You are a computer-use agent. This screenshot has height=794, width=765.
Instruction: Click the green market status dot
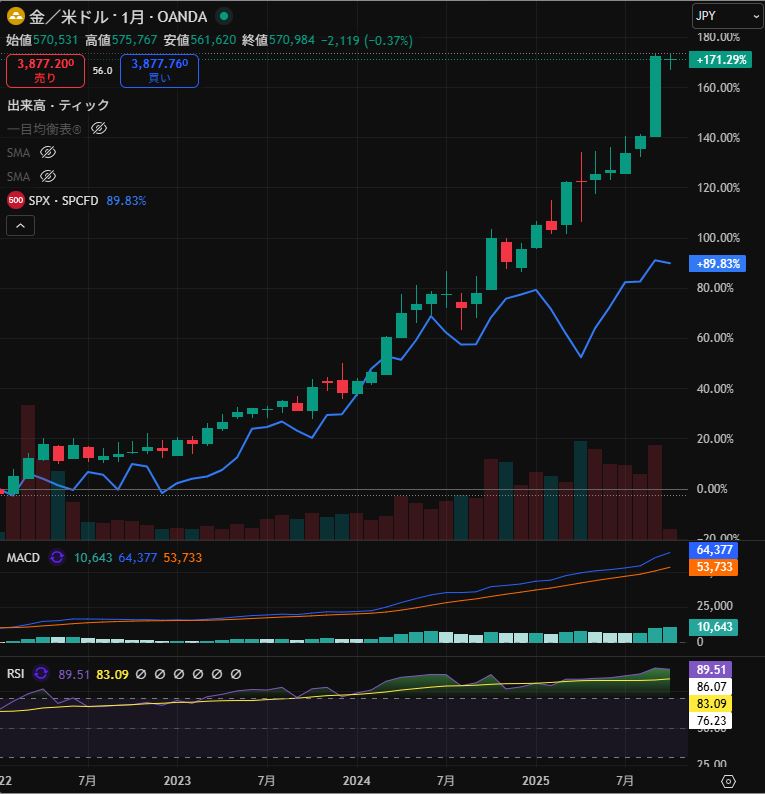[x=223, y=16]
